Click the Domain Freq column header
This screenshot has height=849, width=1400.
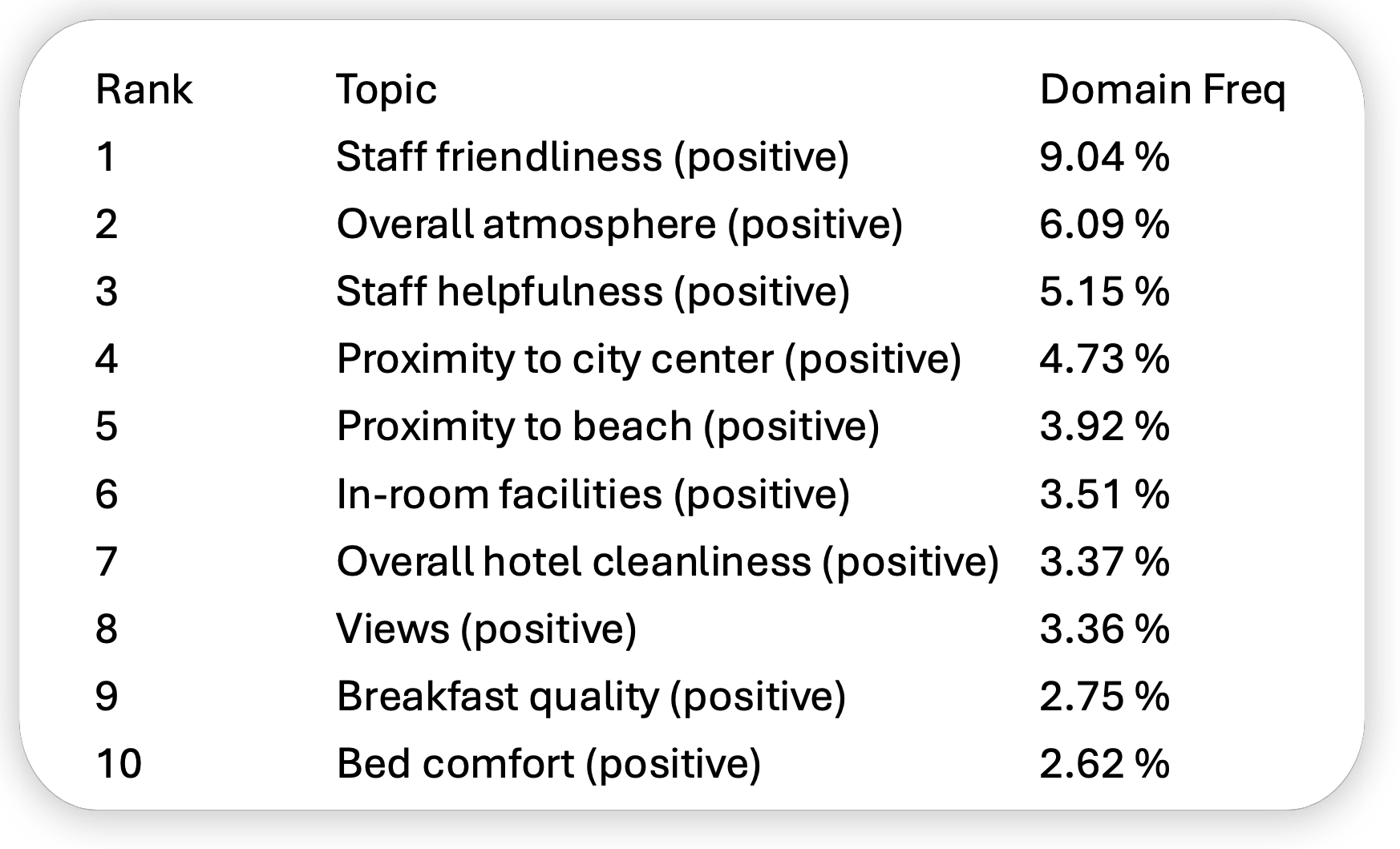coord(1162,89)
